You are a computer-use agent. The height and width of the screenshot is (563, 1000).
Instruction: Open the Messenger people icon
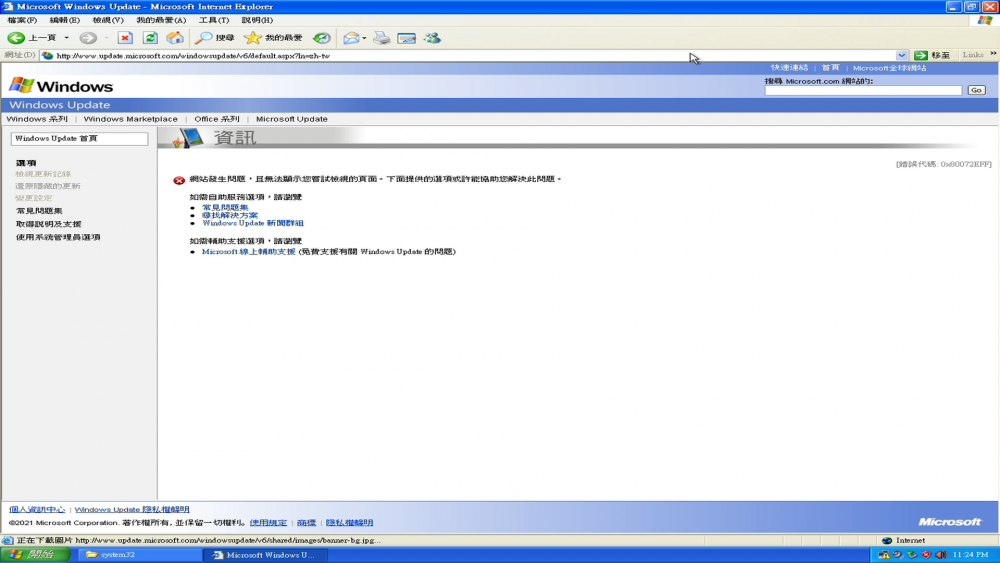click(432, 38)
